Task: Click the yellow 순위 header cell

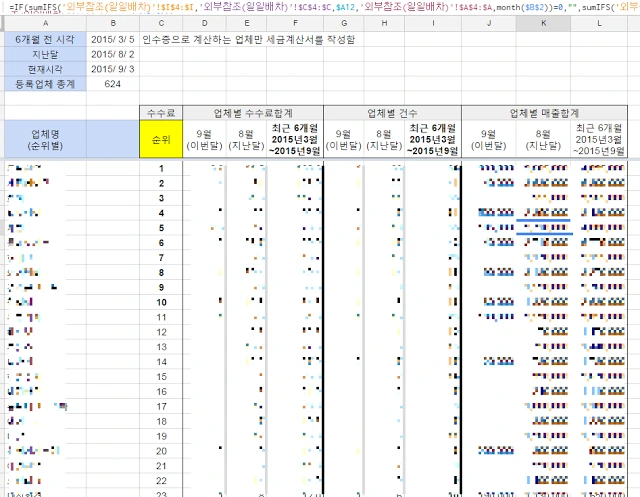Action: point(161,139)
